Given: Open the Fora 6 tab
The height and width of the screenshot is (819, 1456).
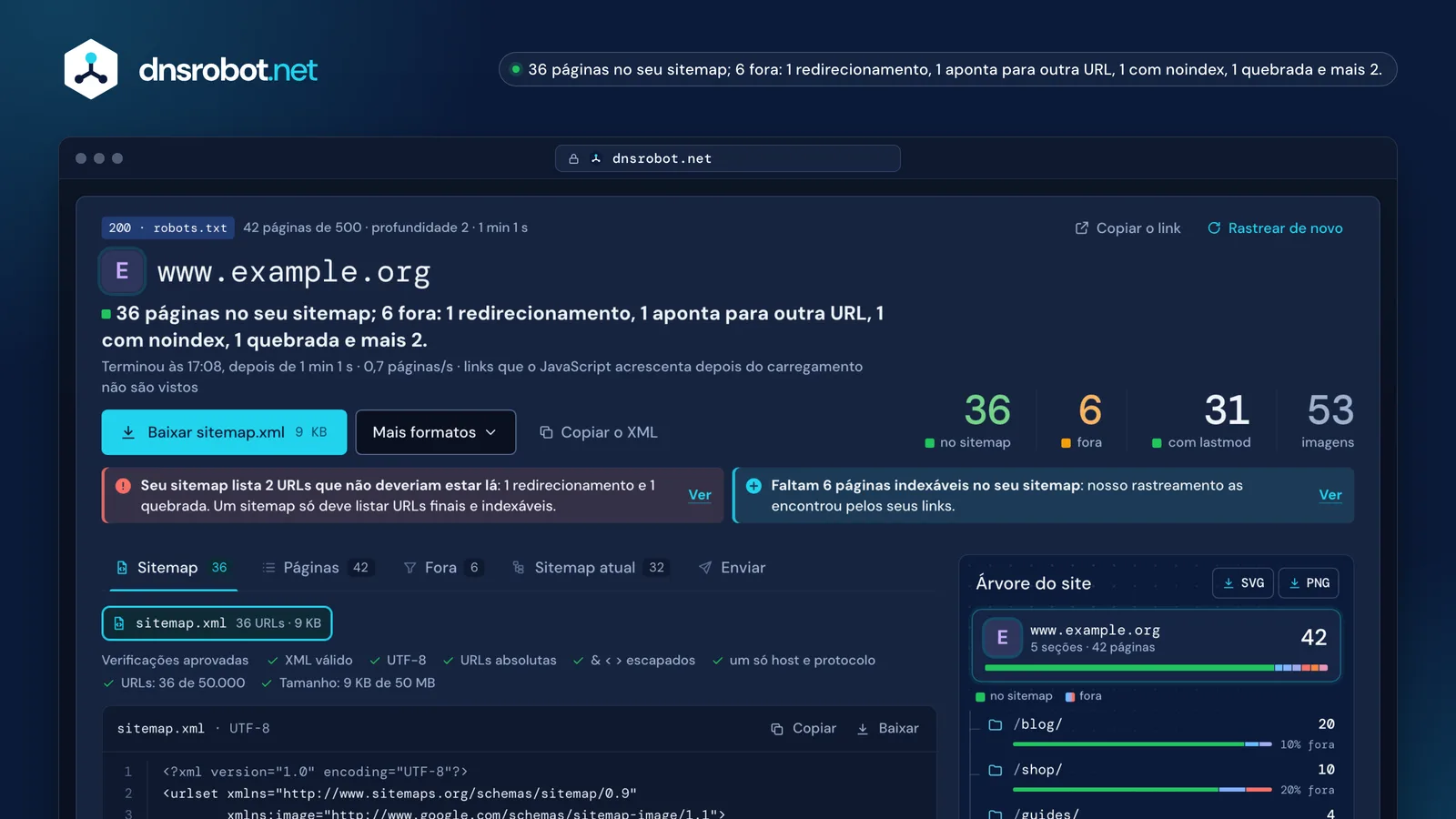Looking at the screenshot, I should [442, 568].
